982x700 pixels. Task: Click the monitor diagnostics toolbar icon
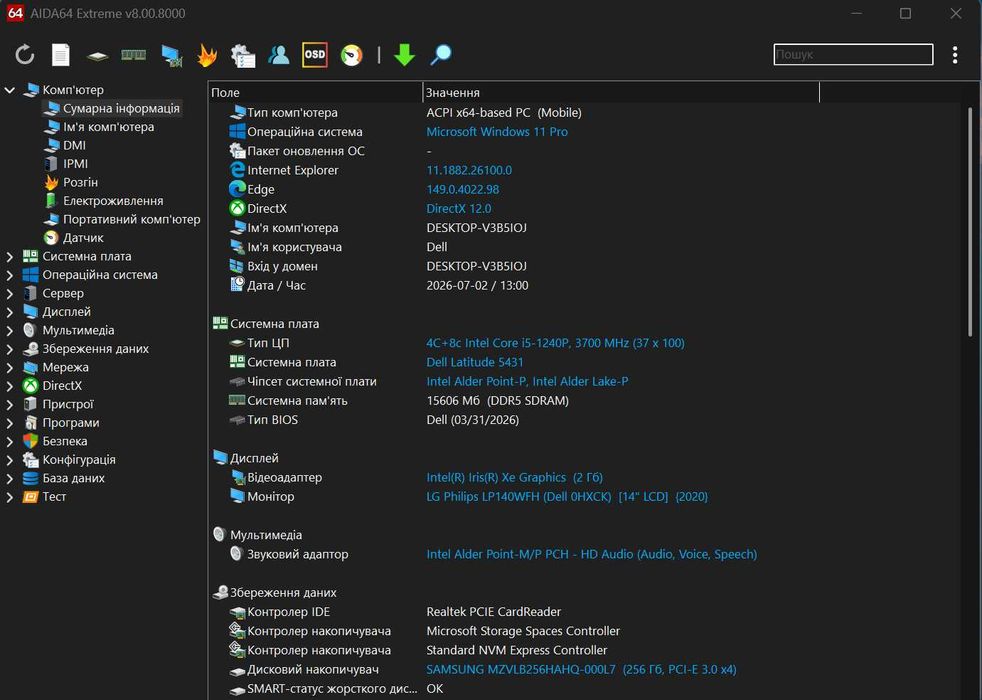[x=171, y=55]
